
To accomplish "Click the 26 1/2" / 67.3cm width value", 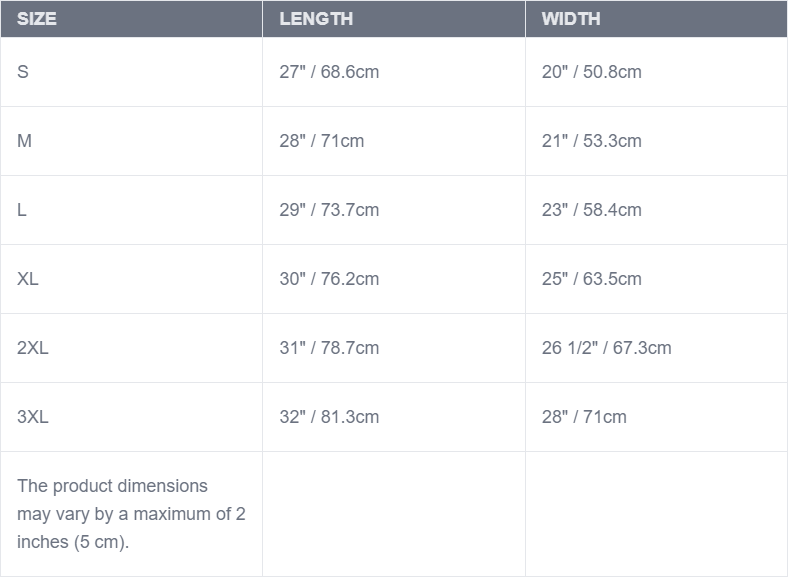I will click(607, 348).
